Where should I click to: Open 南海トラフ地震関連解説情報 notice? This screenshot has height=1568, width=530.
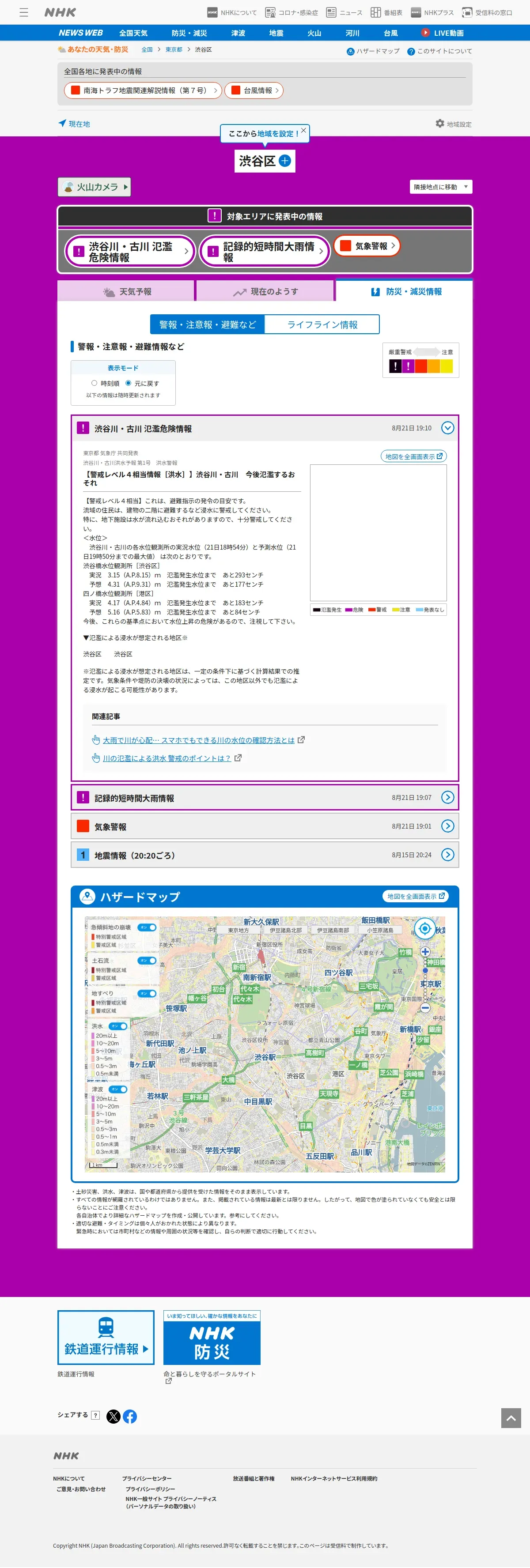143,90
